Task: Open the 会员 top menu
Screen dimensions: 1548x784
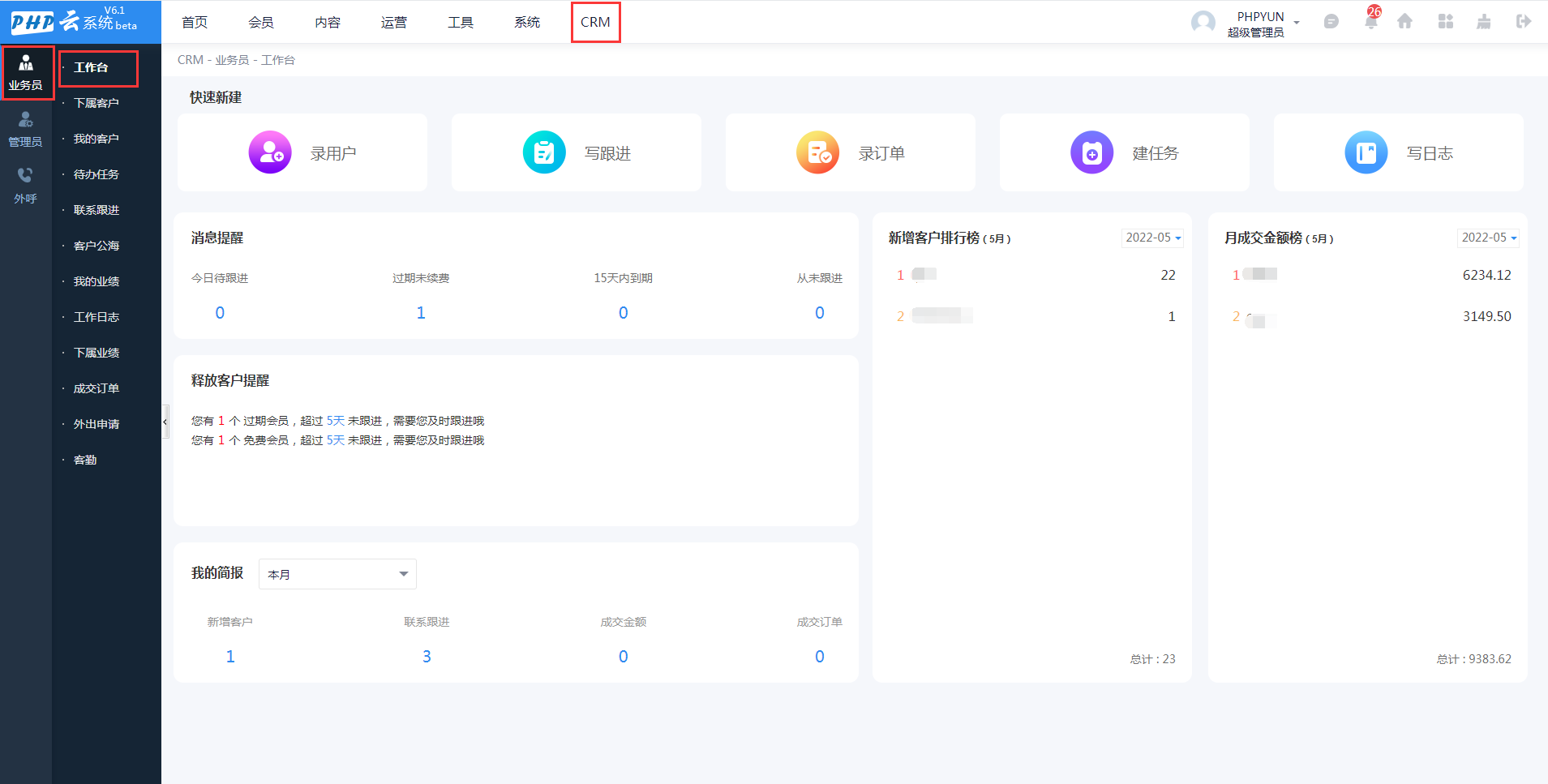Action: [x=261, y=22]
